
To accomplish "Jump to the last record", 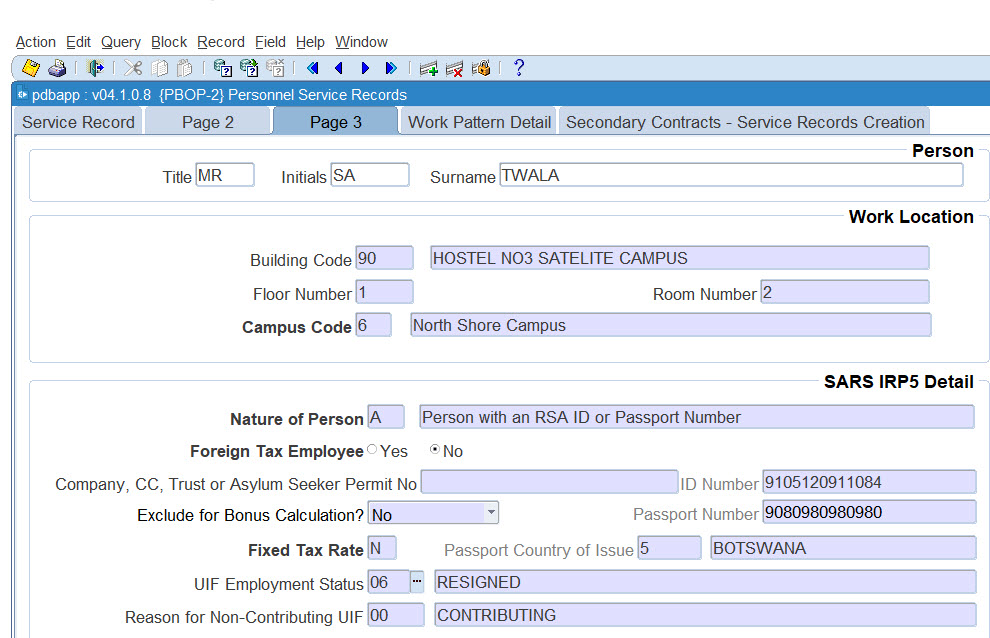I will point(391,68).
